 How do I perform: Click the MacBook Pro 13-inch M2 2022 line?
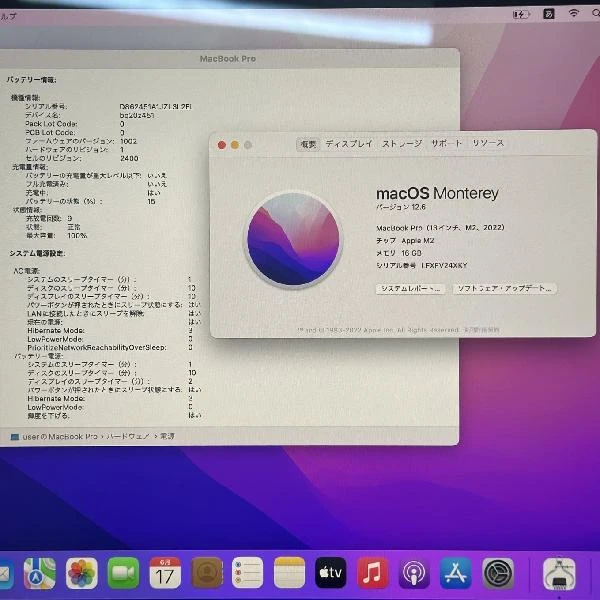pos(440,228)
